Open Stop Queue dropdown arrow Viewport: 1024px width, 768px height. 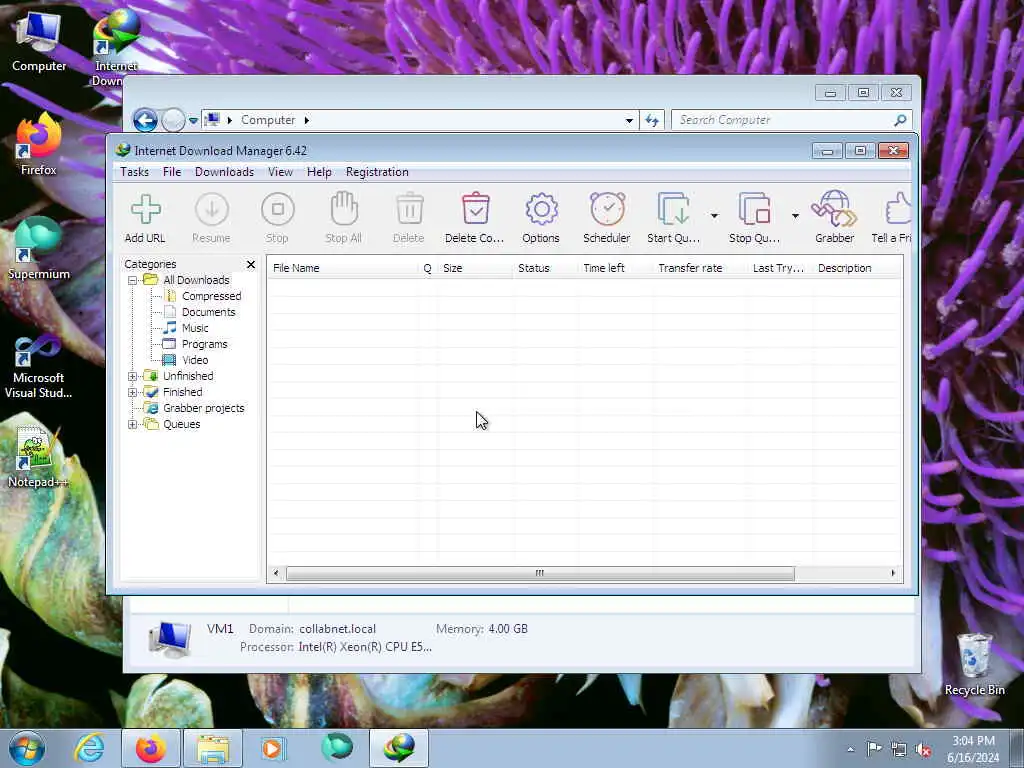pyautogui.click(x=795, y=216)
